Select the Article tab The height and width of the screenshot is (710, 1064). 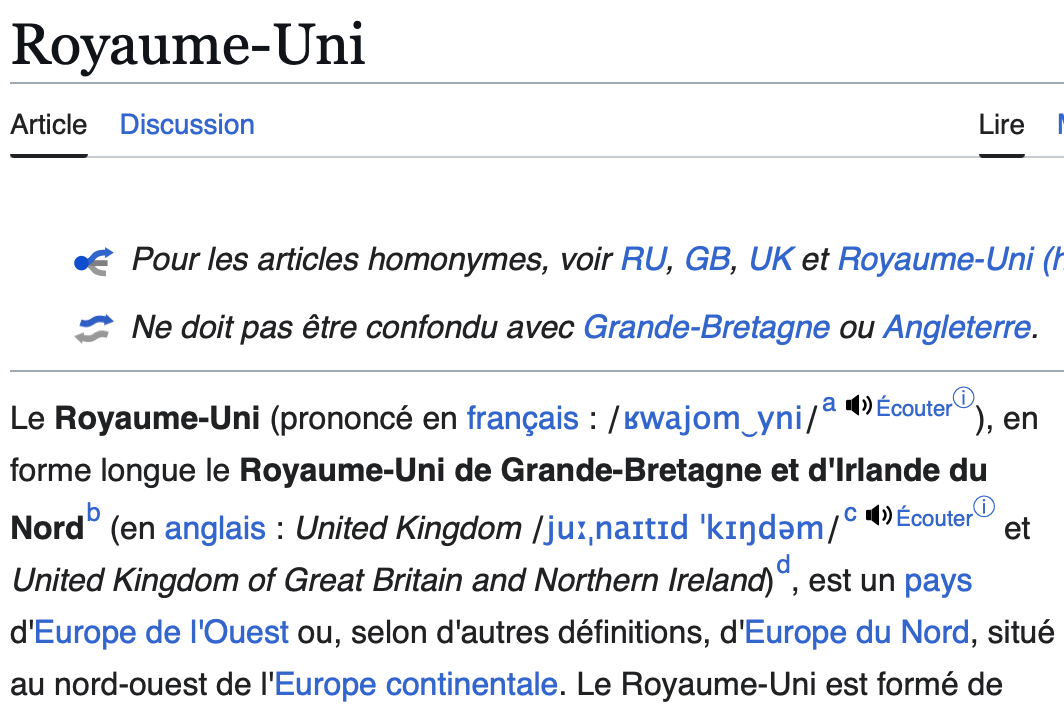[x=49, y=125]
